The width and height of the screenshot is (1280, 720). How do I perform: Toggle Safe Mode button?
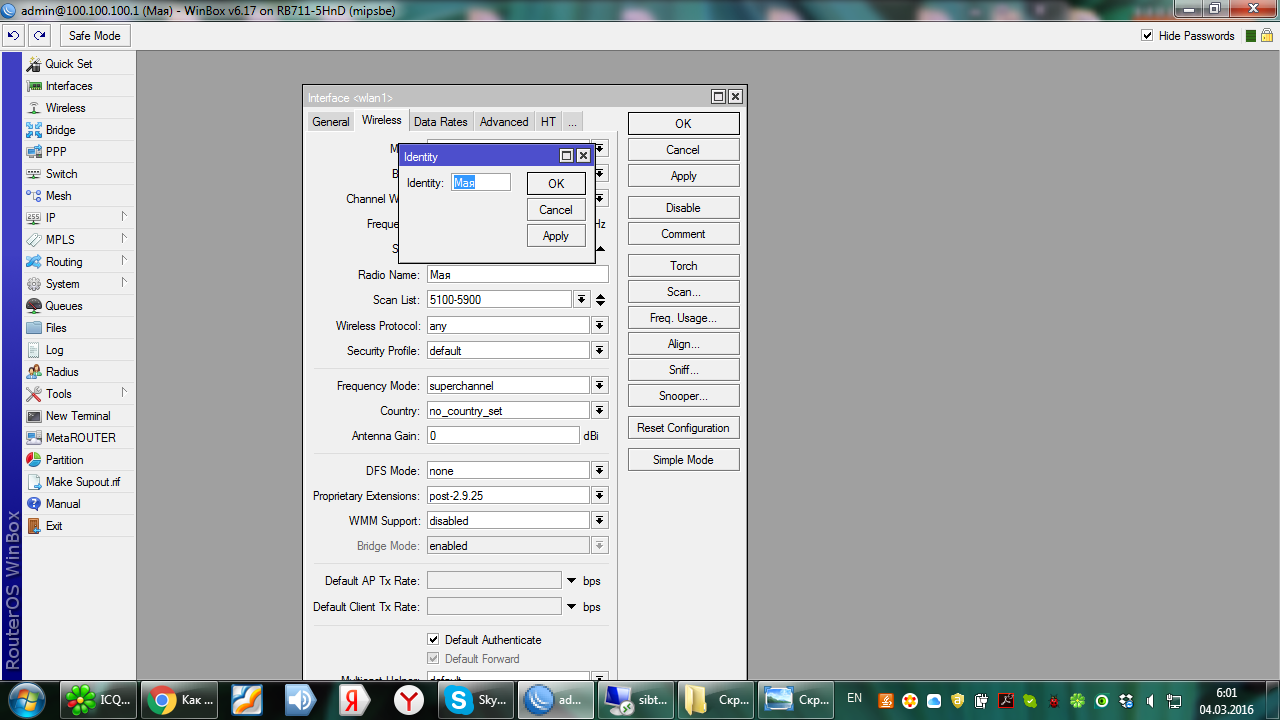94,36
